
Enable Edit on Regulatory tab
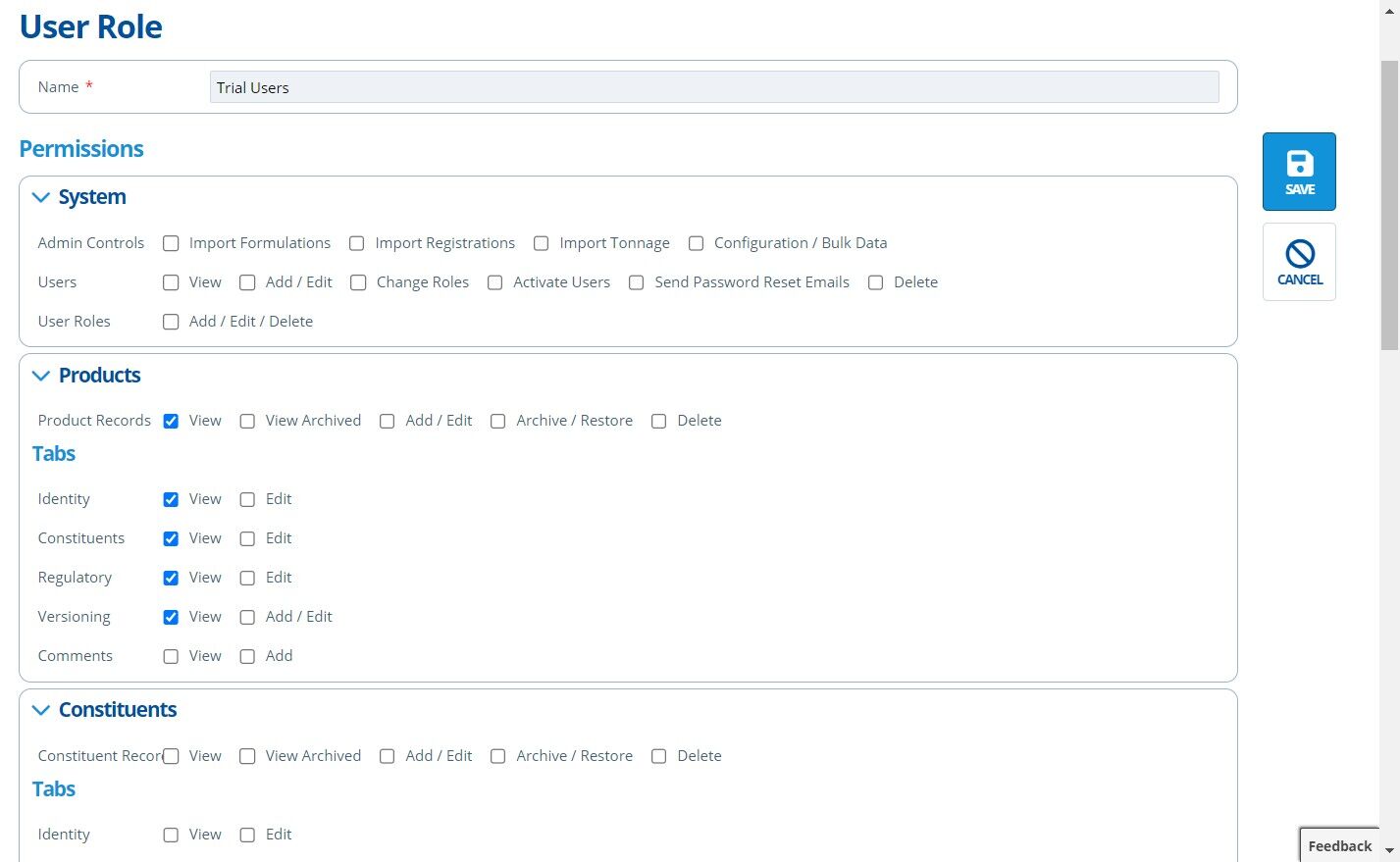[247, 578]
